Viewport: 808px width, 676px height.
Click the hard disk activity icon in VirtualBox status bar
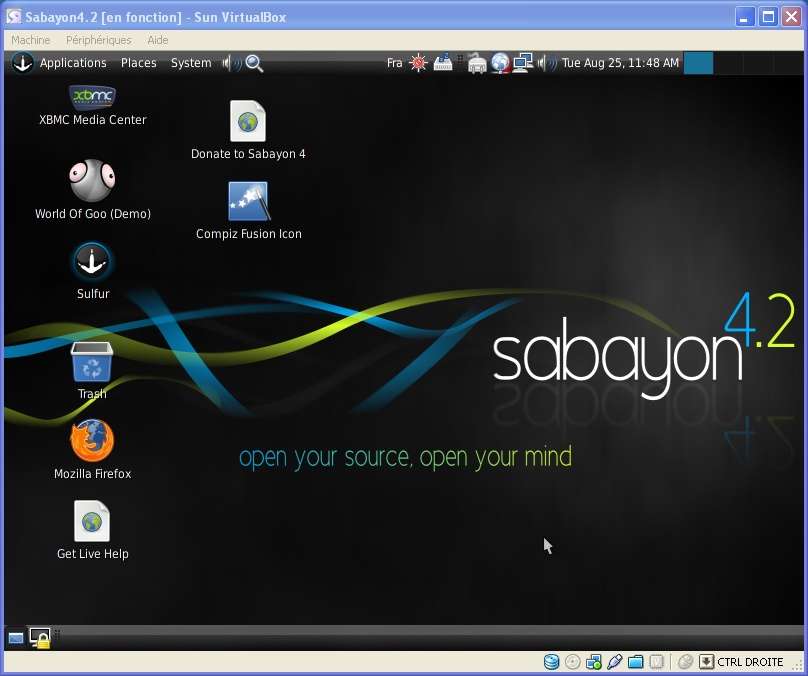pos(551,662)
